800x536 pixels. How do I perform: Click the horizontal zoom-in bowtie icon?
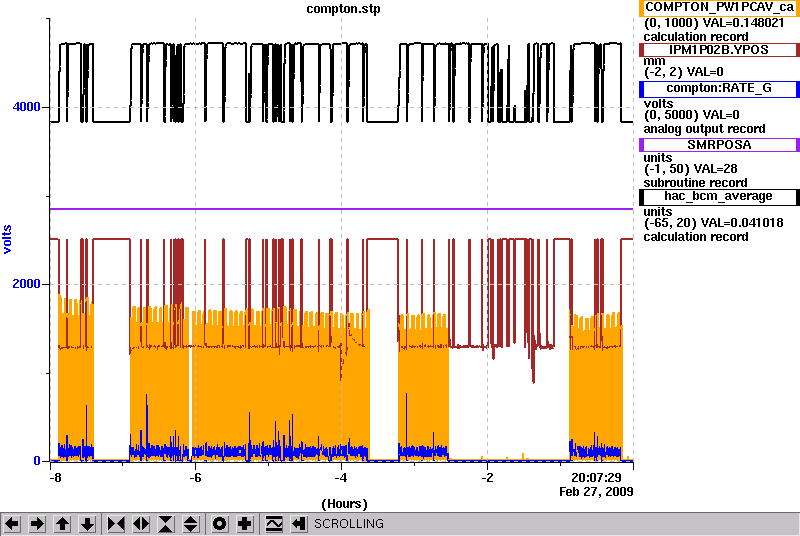click(116, 524)
